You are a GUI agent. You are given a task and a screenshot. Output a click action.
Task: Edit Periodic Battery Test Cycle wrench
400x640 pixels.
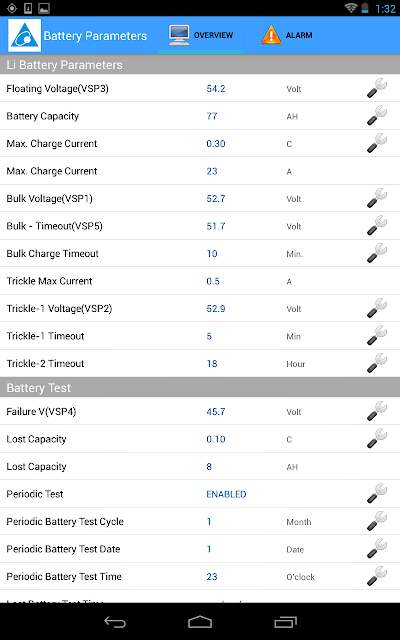pyautogui.click(x=377, y=521)
